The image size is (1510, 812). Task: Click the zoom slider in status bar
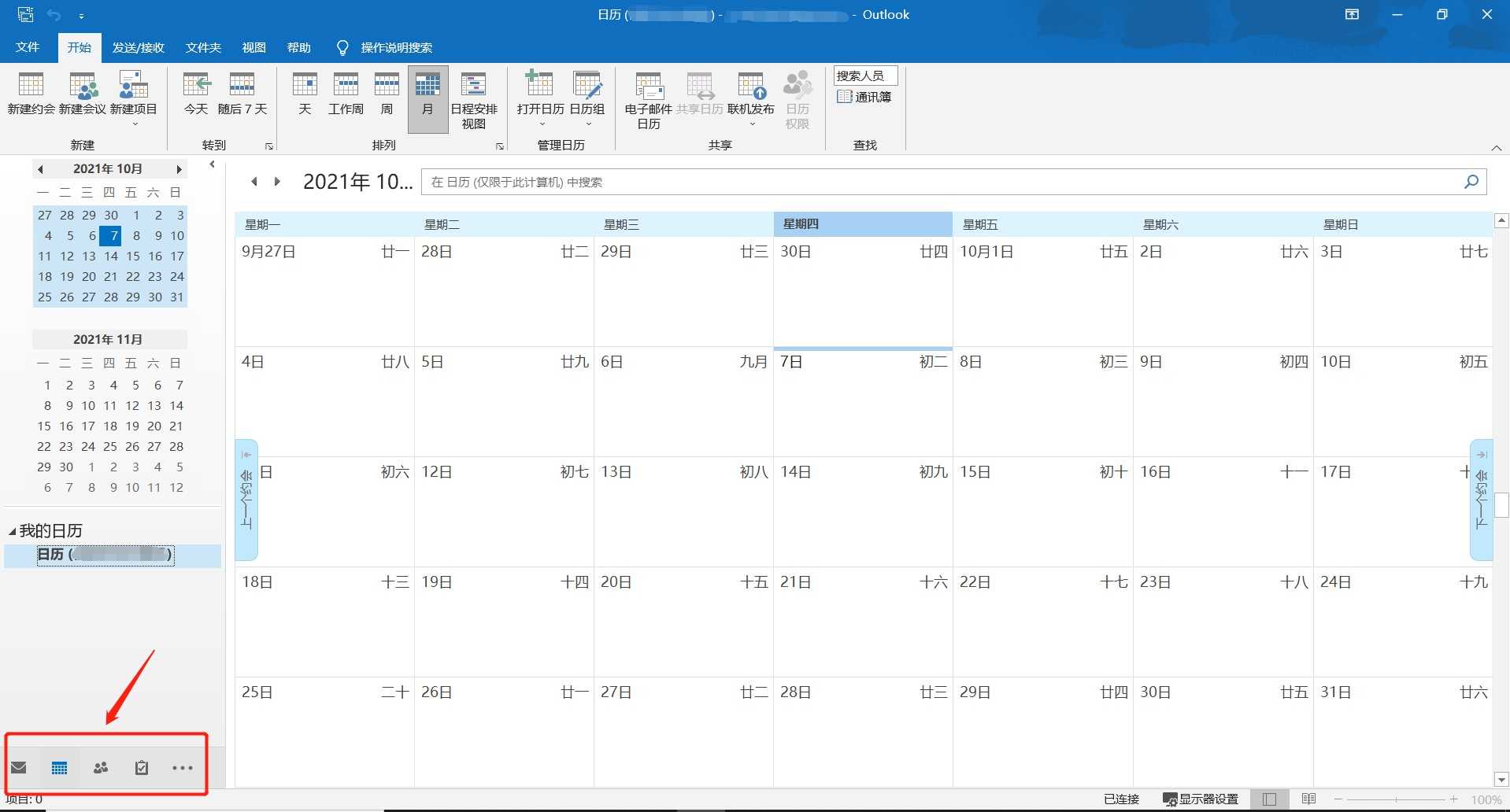(x=1395, y=799)
